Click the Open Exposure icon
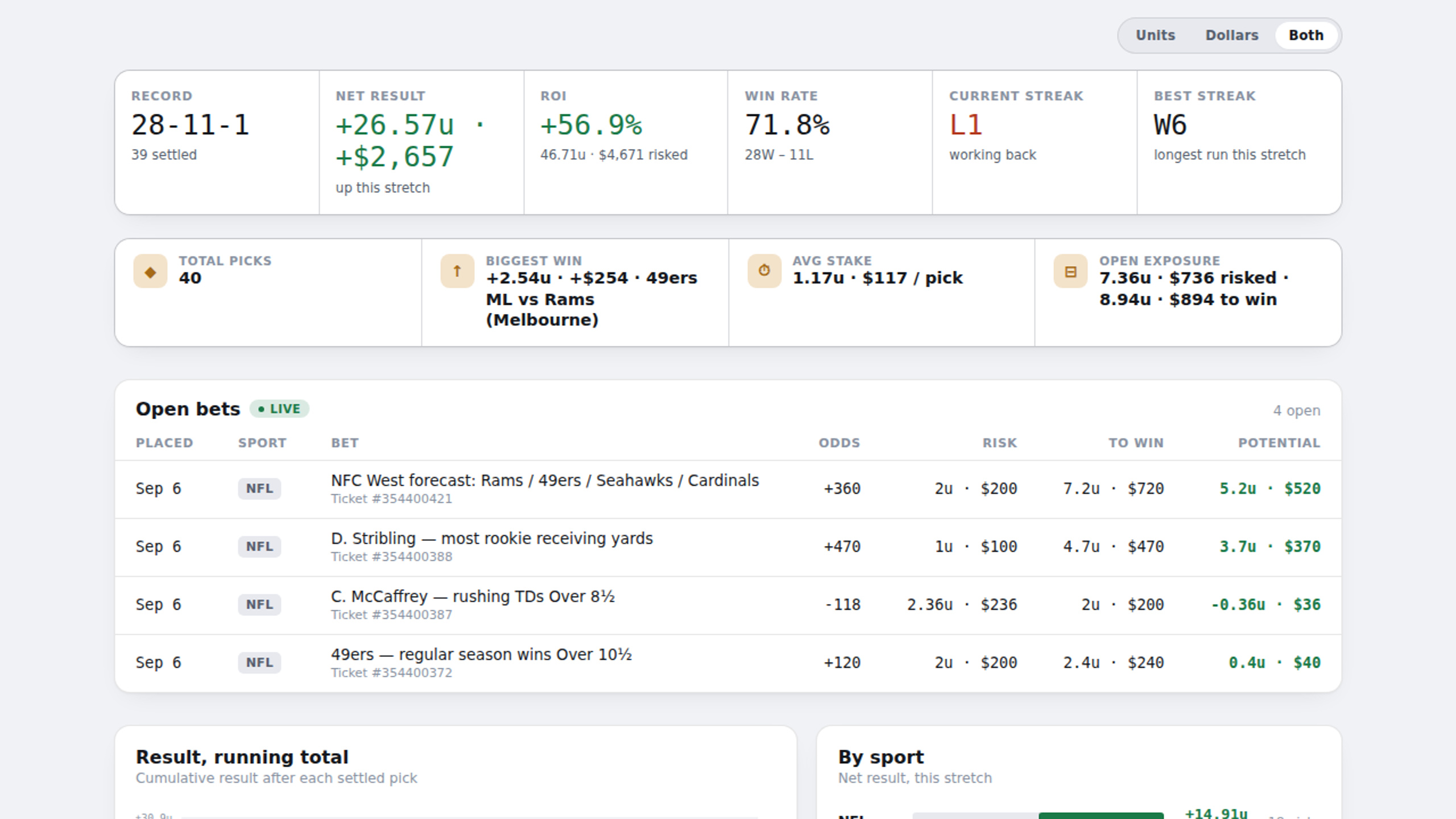 [1070, 271]
